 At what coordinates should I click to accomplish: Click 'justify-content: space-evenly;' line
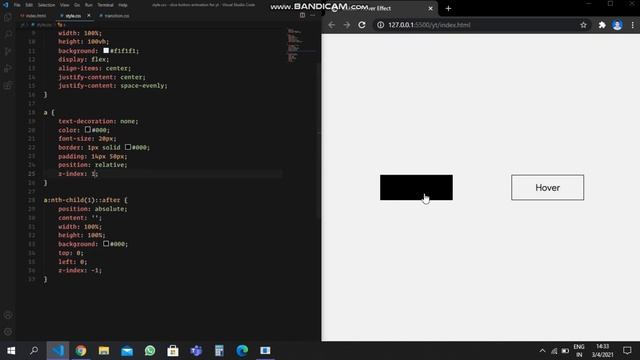point(113,86)
